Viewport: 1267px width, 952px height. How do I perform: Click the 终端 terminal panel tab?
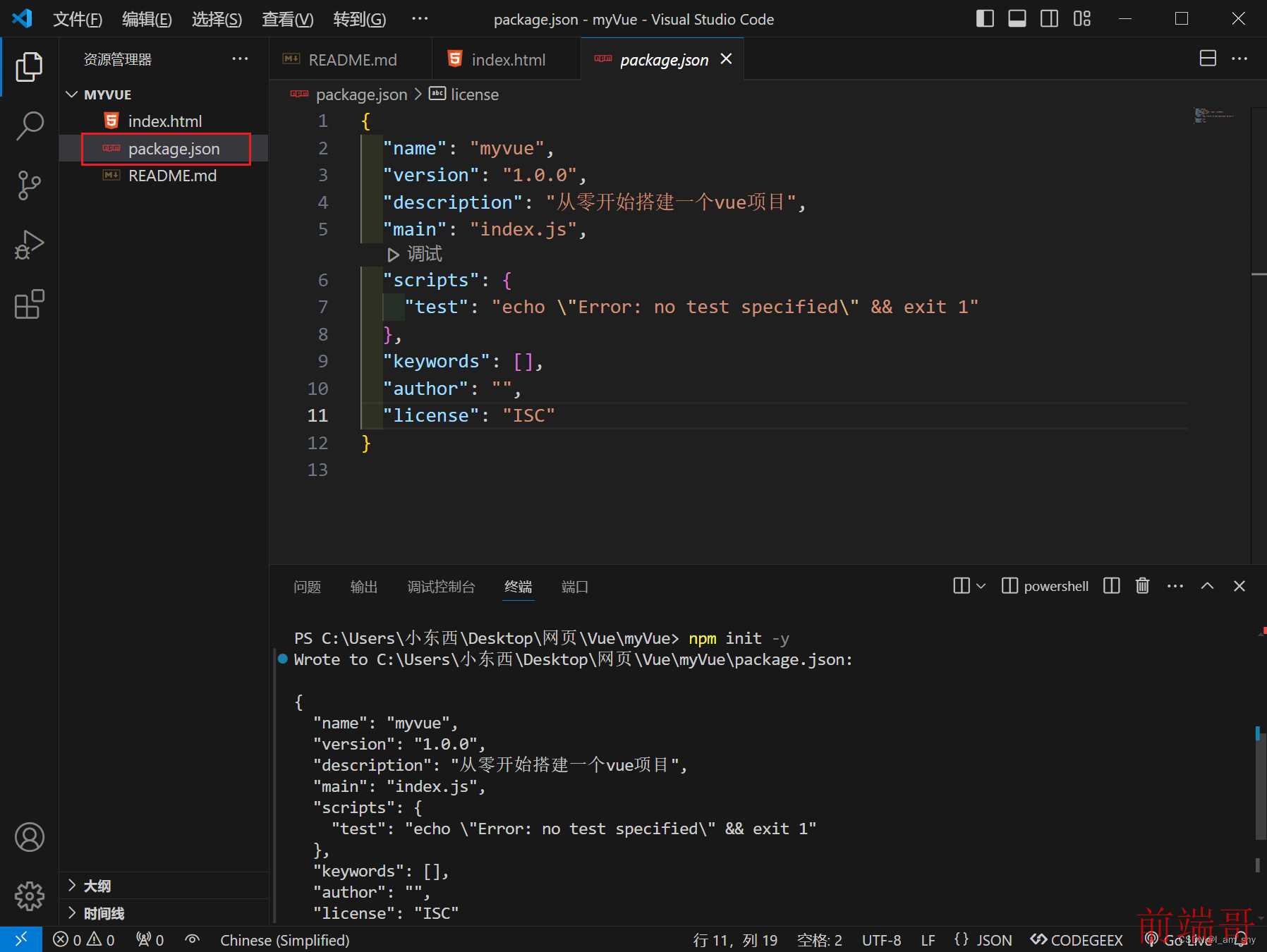pos(518,586)
